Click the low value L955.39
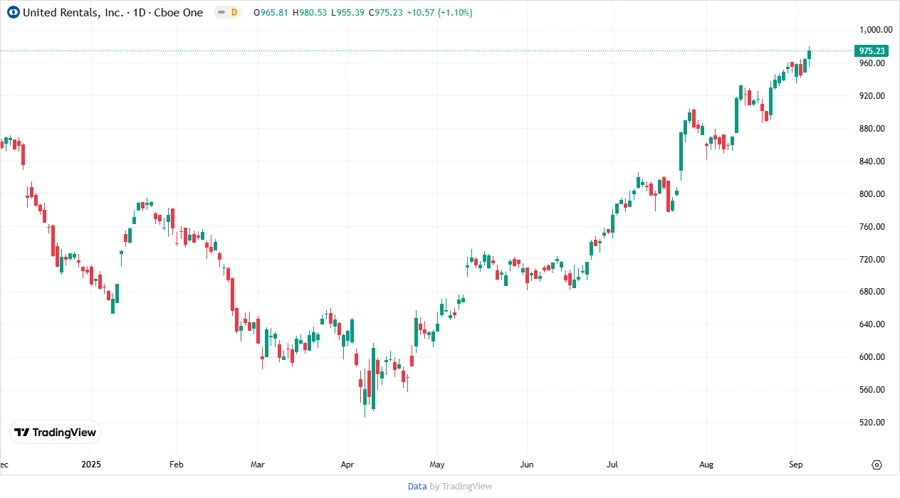The image size is (900, 498). coord(347,12)
